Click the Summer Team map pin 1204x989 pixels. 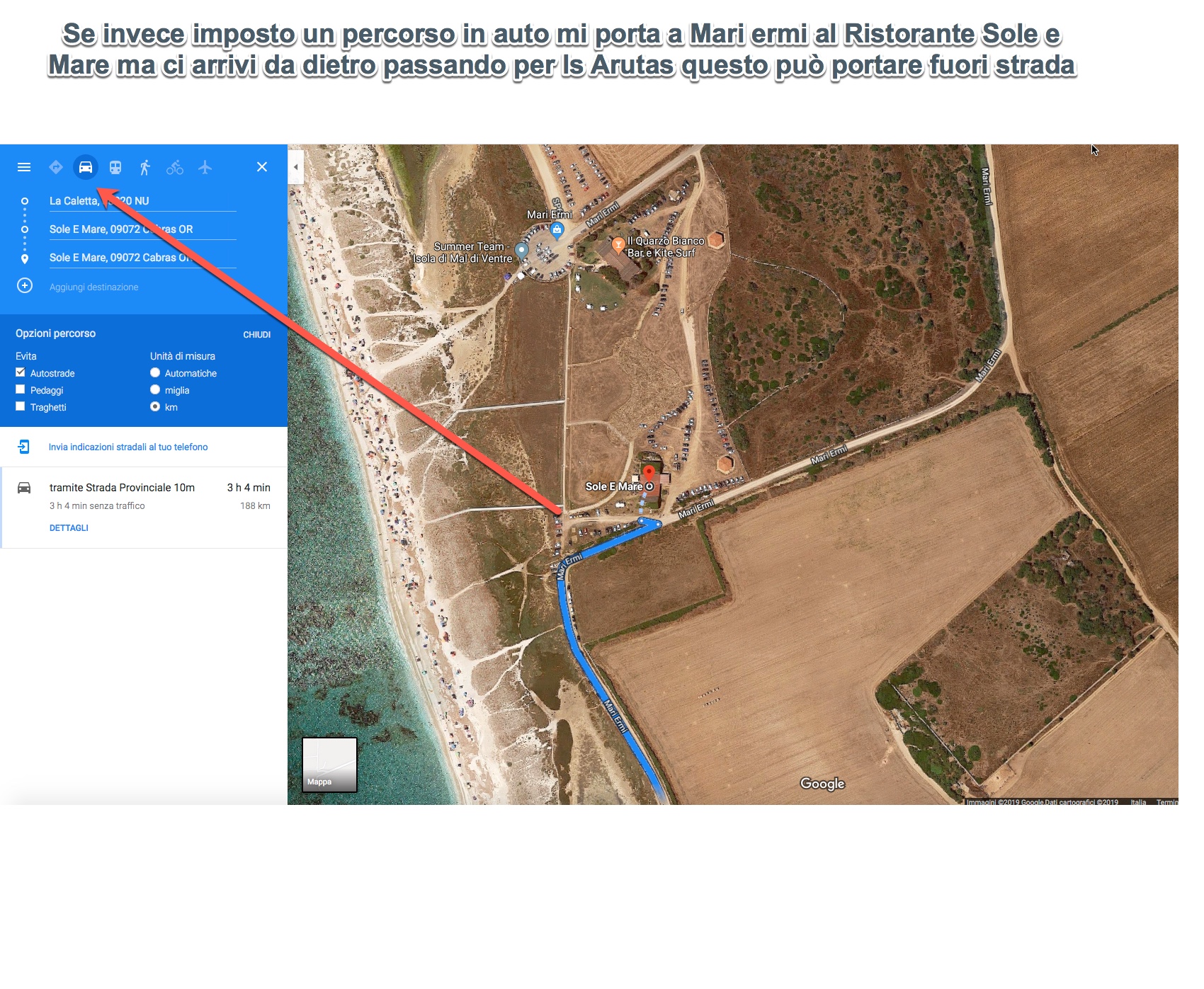[x=522, y=250]
